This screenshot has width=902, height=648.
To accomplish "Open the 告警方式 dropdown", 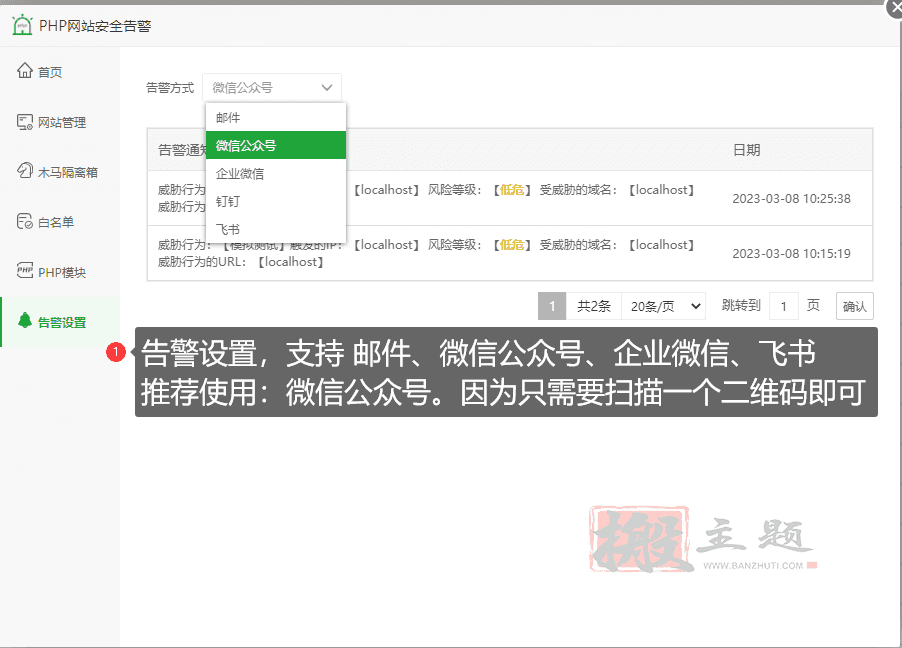I will click(272, 87).
